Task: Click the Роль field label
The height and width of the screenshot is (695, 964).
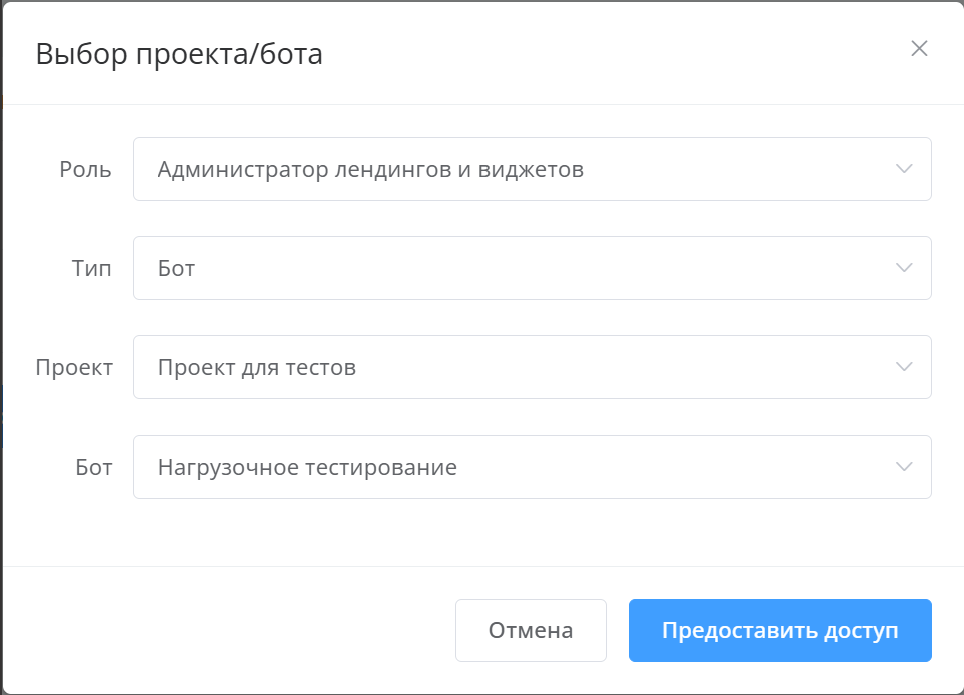Action: pyautogui.click(x=85, y=169)
